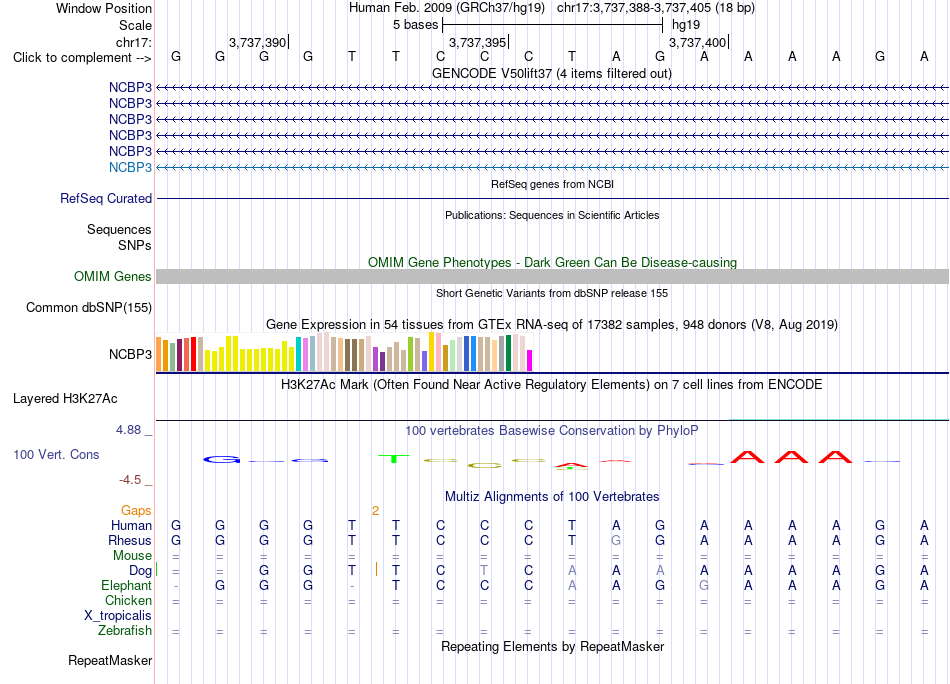Click the 3,737,390 position marker
950x684 pixels.
257,42
